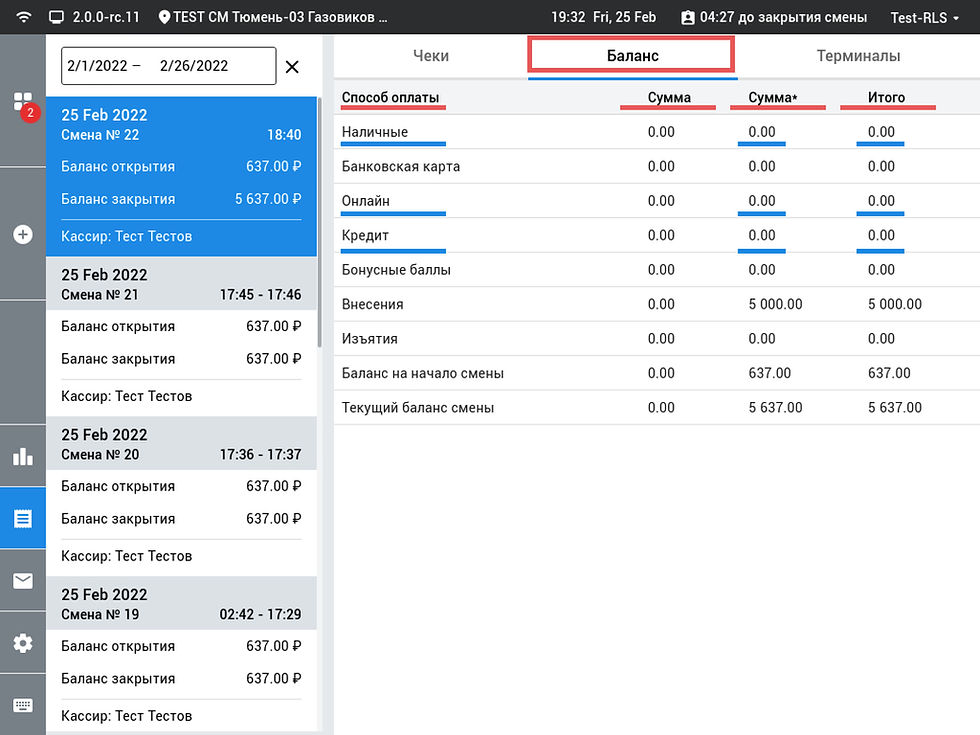This screenshot has height=735, width=980.
Task: Click the Wi-Fi status icon
Action: 24,17
